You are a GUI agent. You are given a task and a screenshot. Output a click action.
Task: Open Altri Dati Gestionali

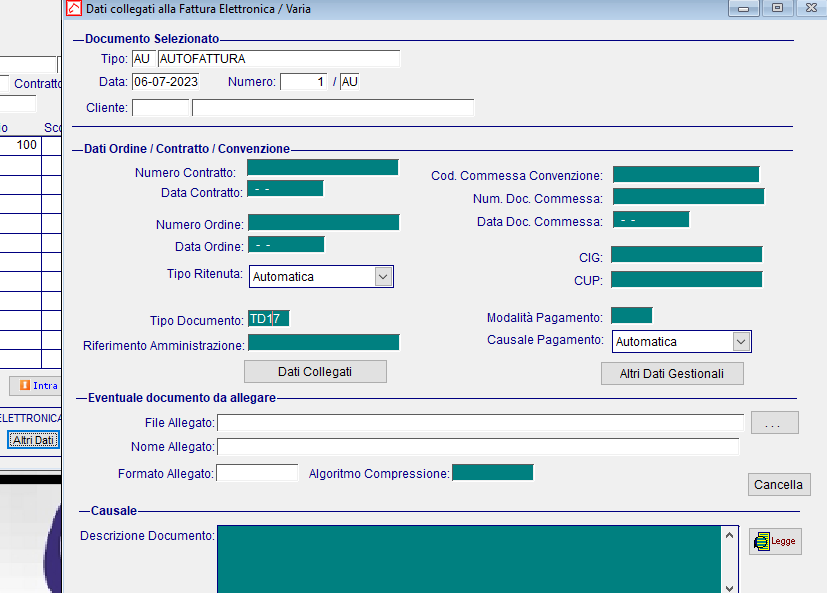pos(672,374)
